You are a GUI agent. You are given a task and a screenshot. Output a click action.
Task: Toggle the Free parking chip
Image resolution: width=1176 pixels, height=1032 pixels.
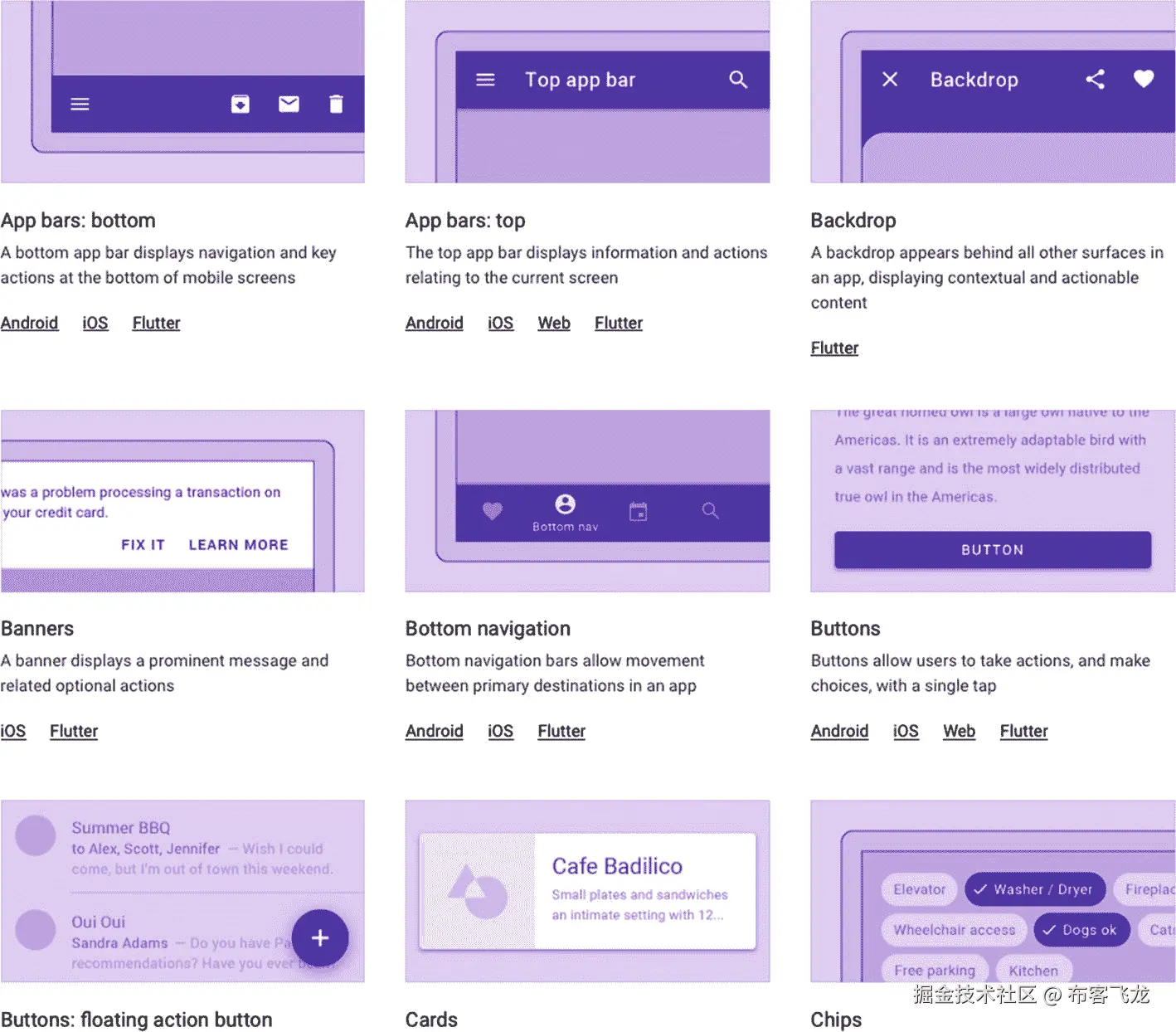point(935,970)
